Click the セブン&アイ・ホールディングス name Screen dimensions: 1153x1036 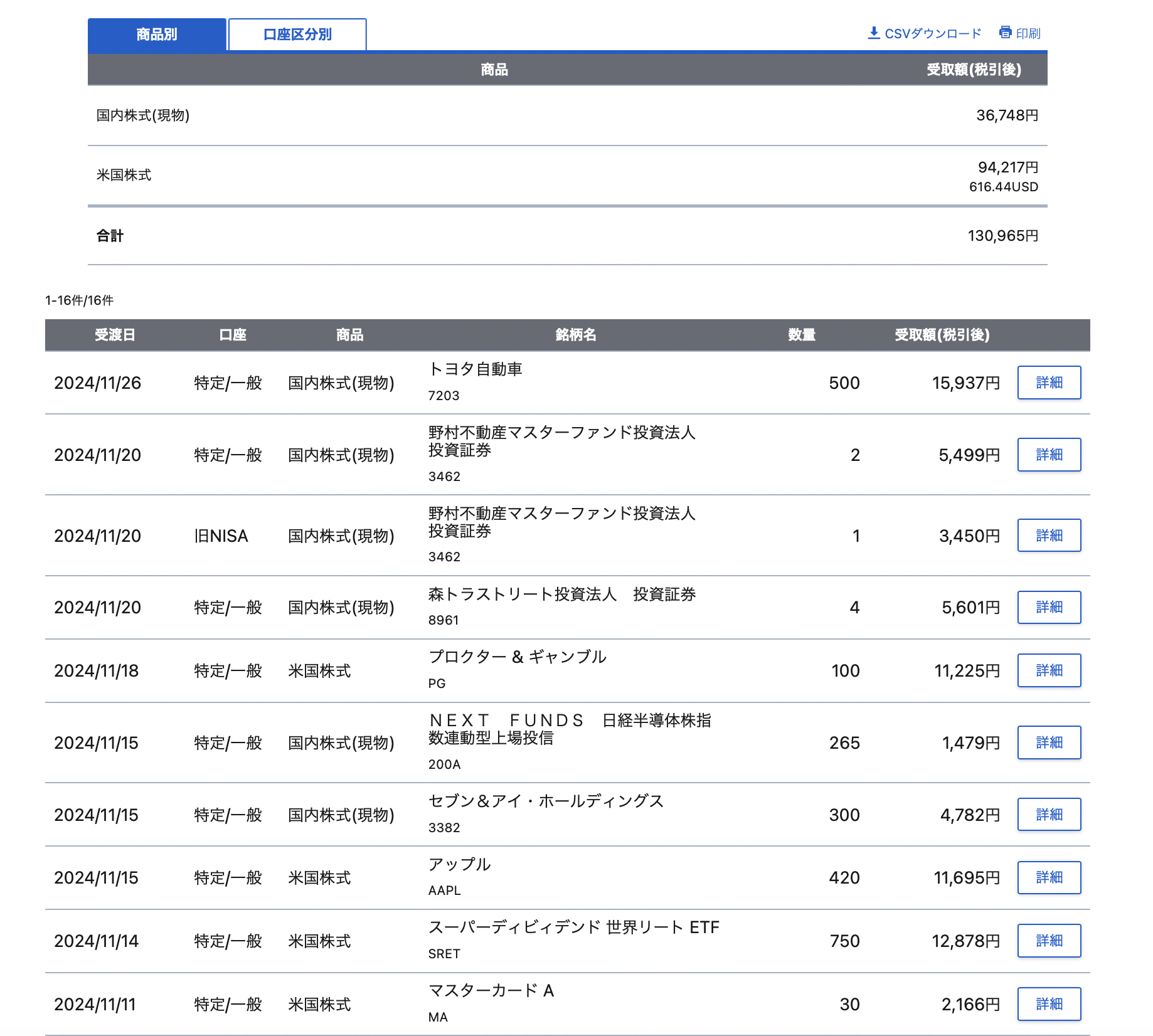(546, 801)
